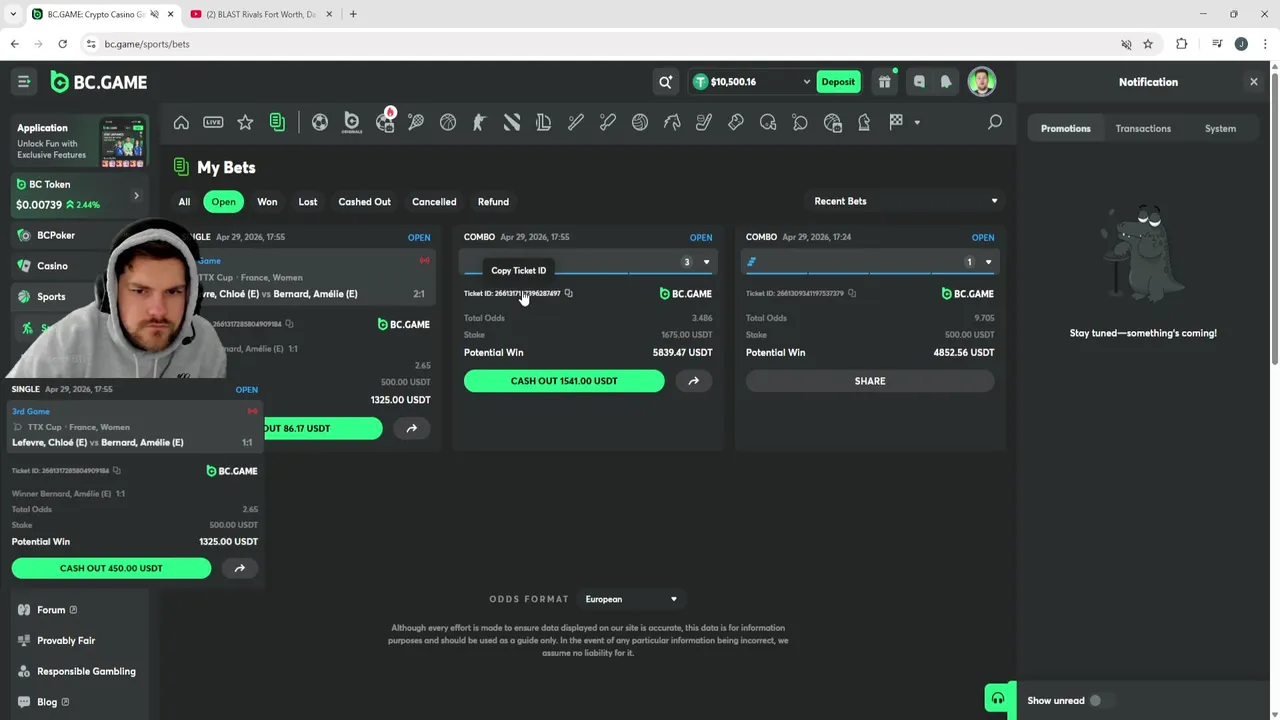Viewport: 1280px width, 720px height.
Task: Open Counter-Strike esports icon
Action: pyautogui.click(x=480, y=122)
